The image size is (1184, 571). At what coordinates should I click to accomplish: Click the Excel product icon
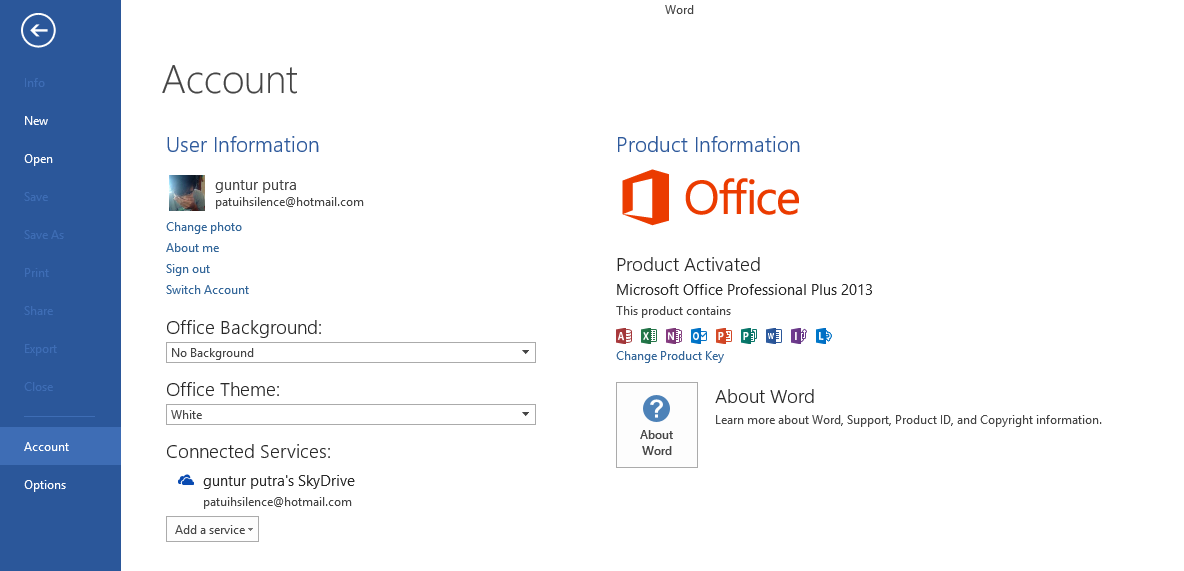649,336
